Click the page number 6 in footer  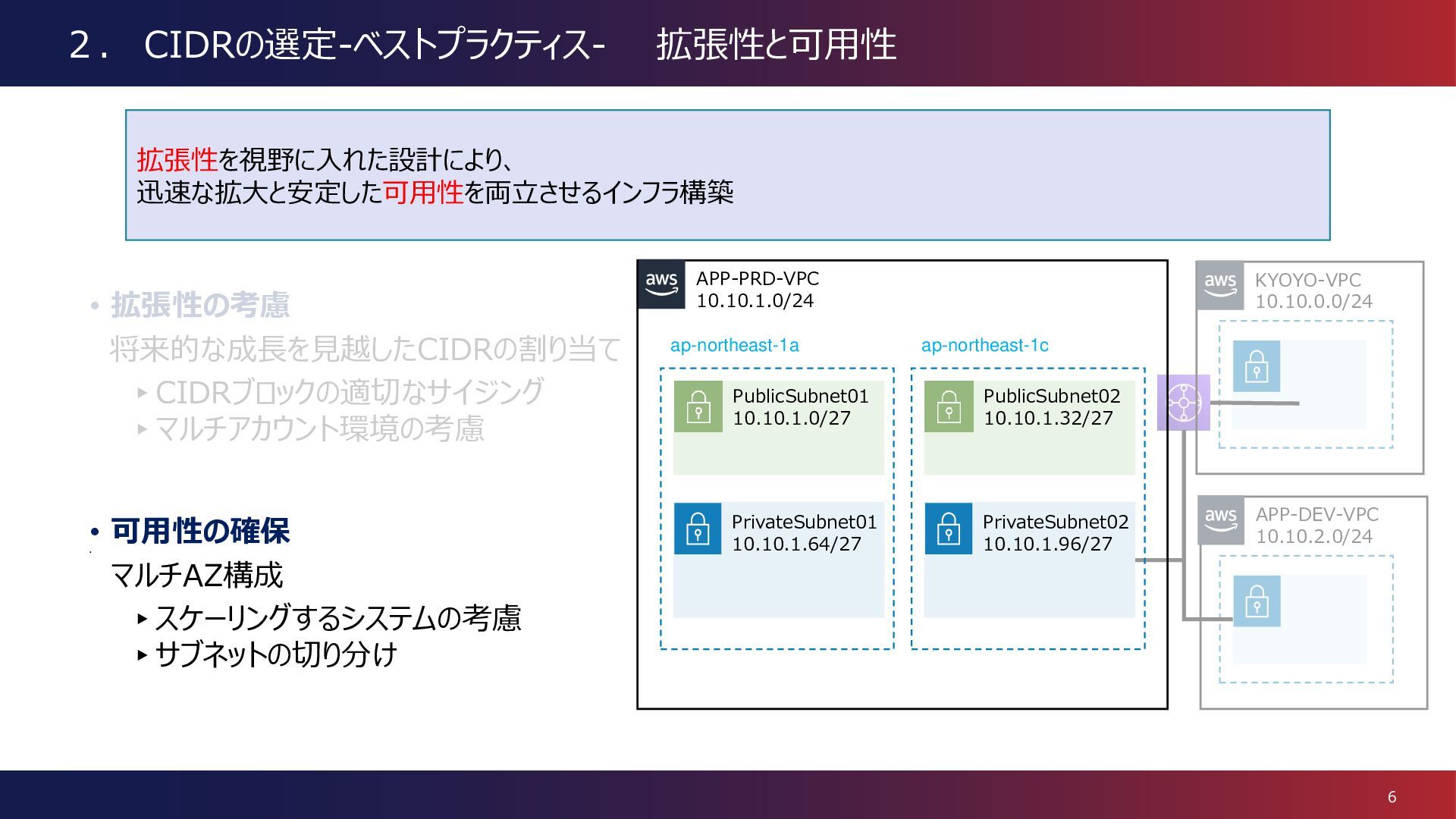1392,797
